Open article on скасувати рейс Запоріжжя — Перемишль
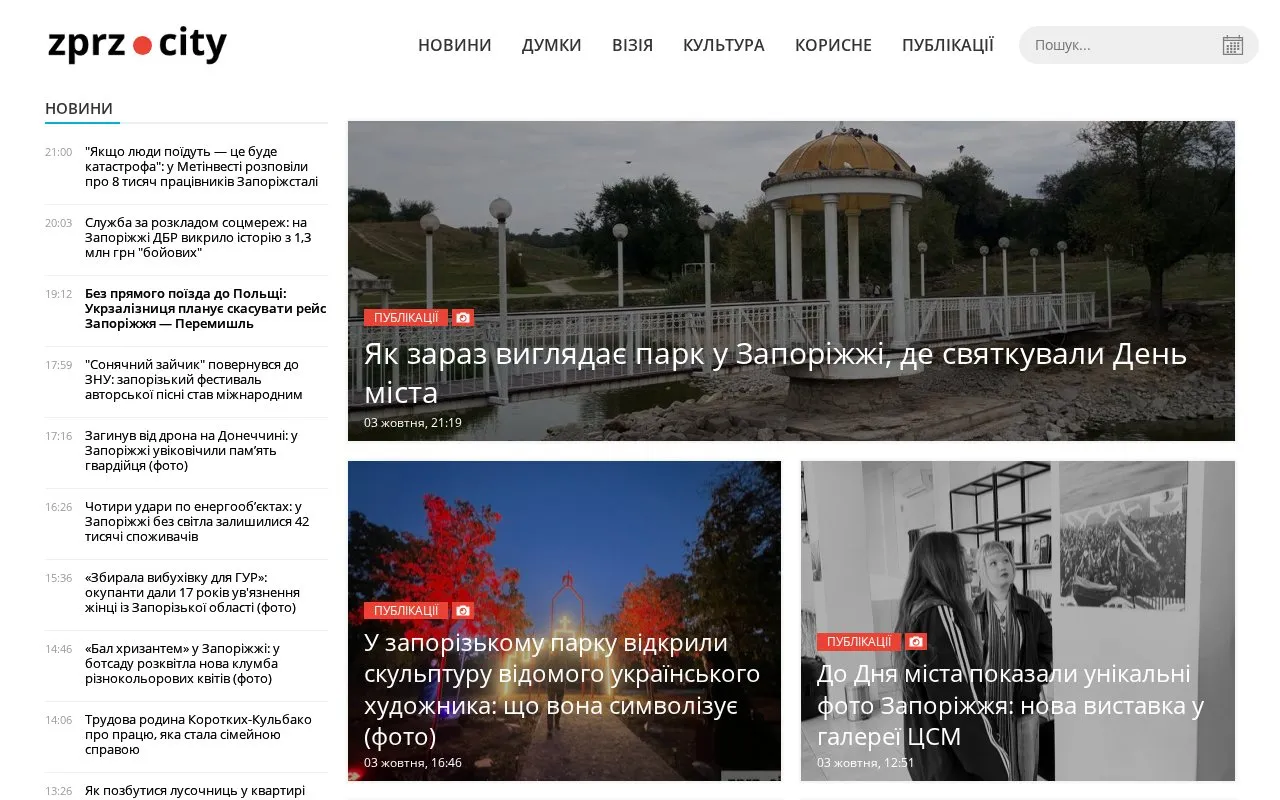This screenshot has width=1280, height=800. [205, 309]
